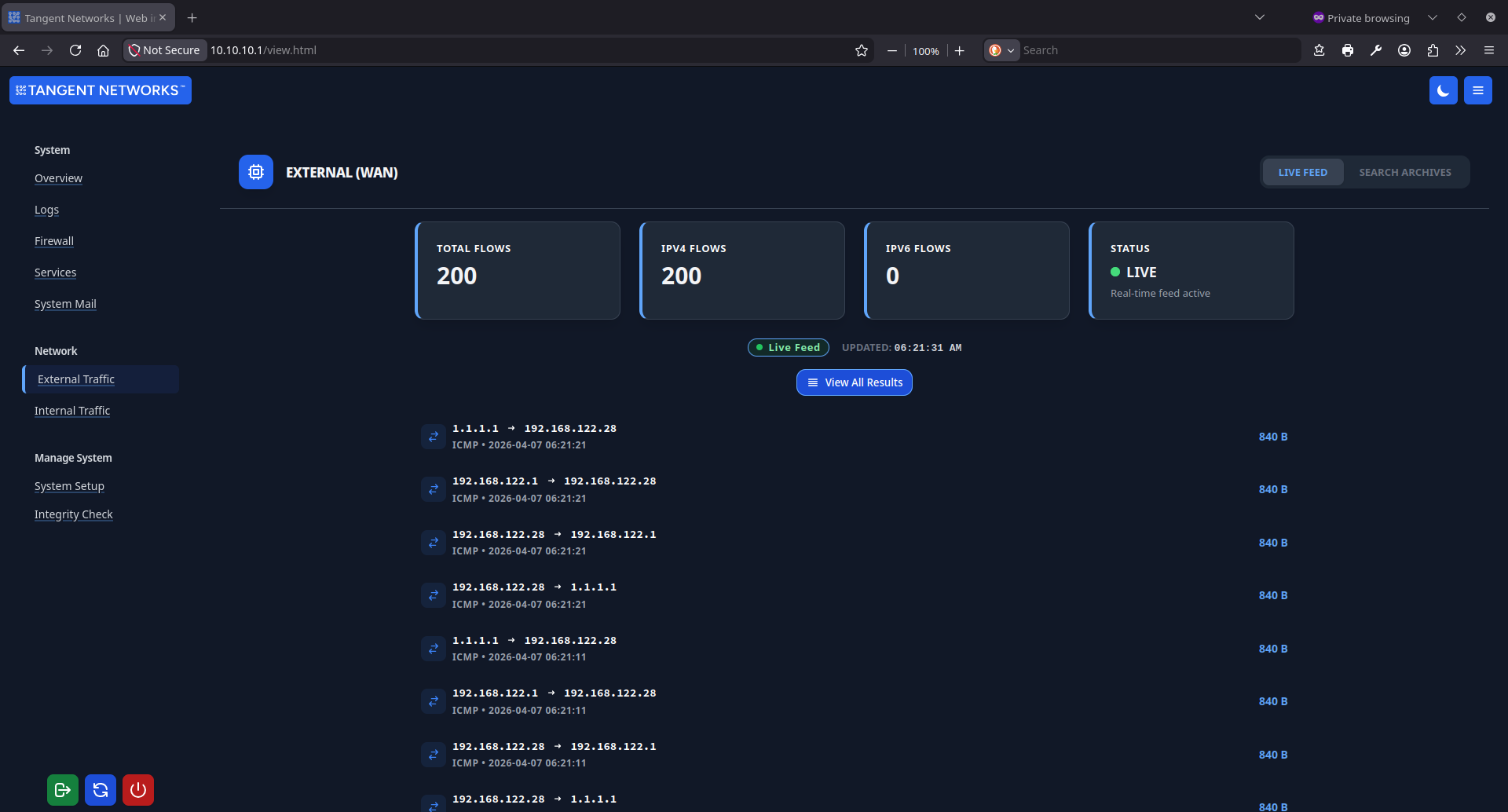This screenshot has width=1508, height=812.
Task: Go to Internal Traffic page
Action: 72,411
